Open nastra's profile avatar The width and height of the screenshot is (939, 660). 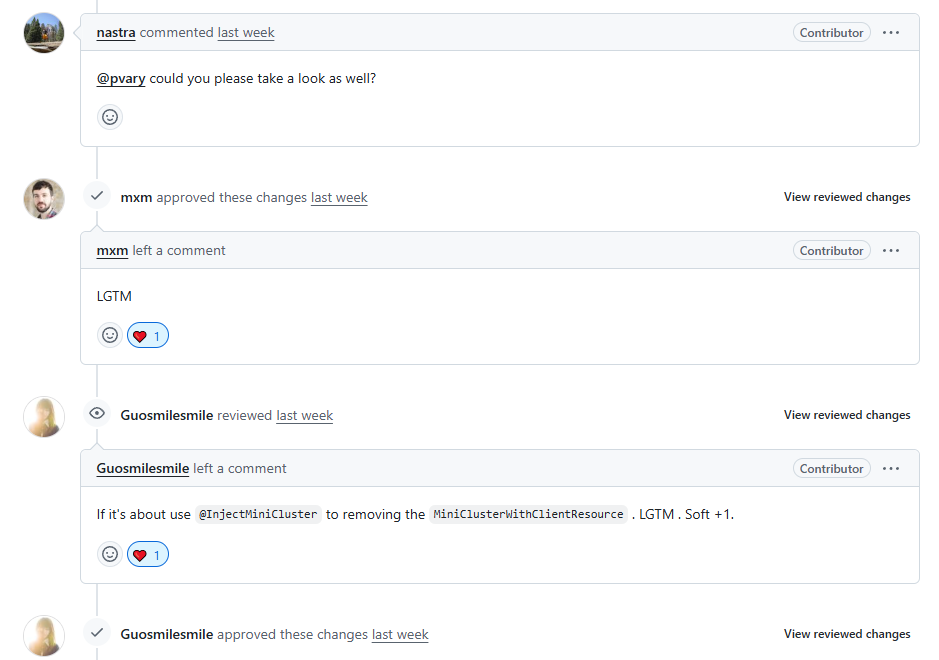(x=44, y=32)
